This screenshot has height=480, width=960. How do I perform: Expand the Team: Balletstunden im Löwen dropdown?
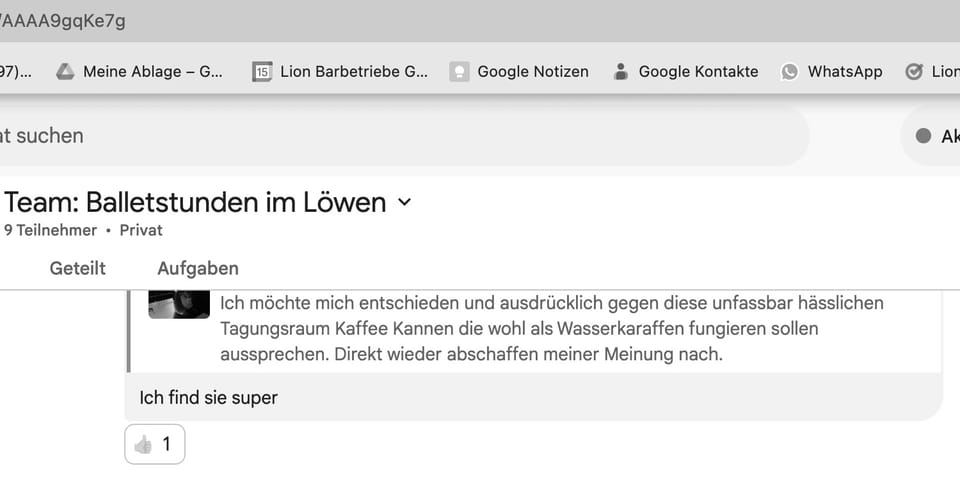click(x=405, y=202)
